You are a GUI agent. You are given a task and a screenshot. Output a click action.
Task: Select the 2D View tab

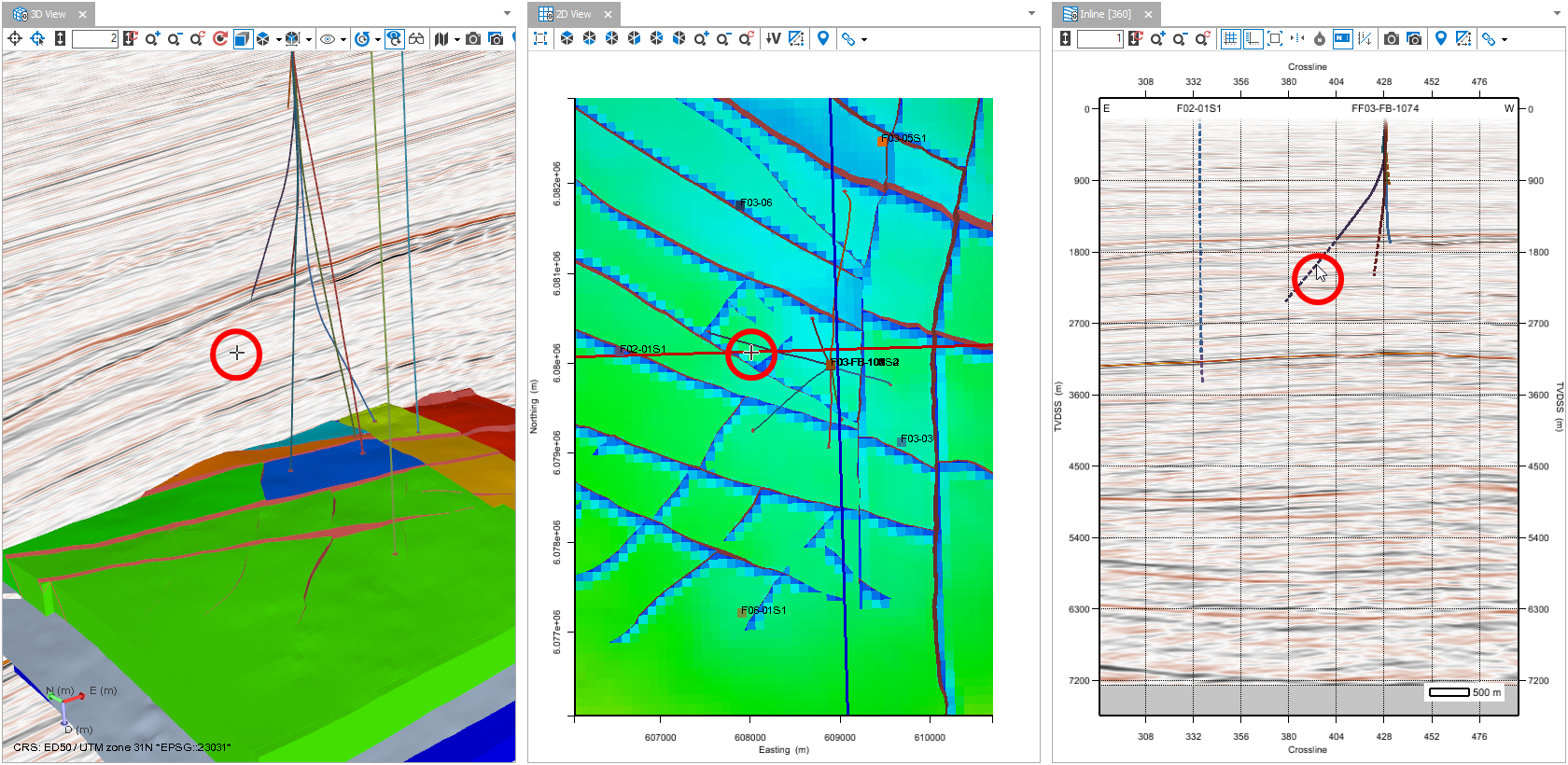click(573, 14)
